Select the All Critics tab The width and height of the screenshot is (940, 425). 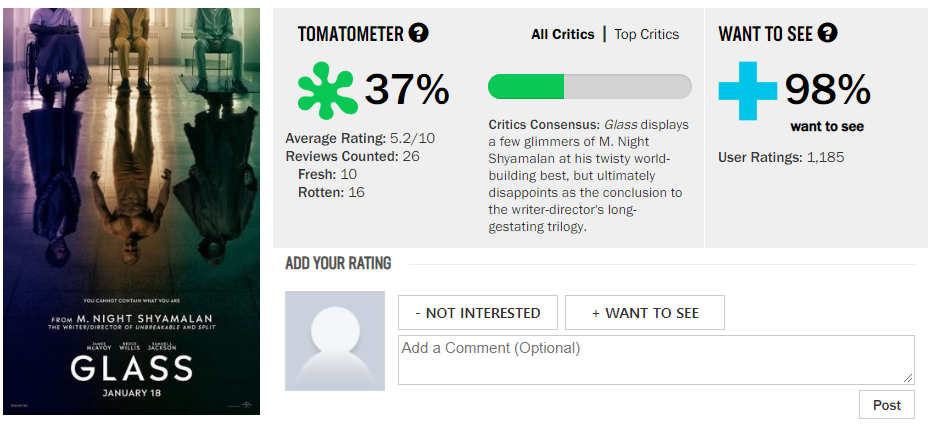562,34
